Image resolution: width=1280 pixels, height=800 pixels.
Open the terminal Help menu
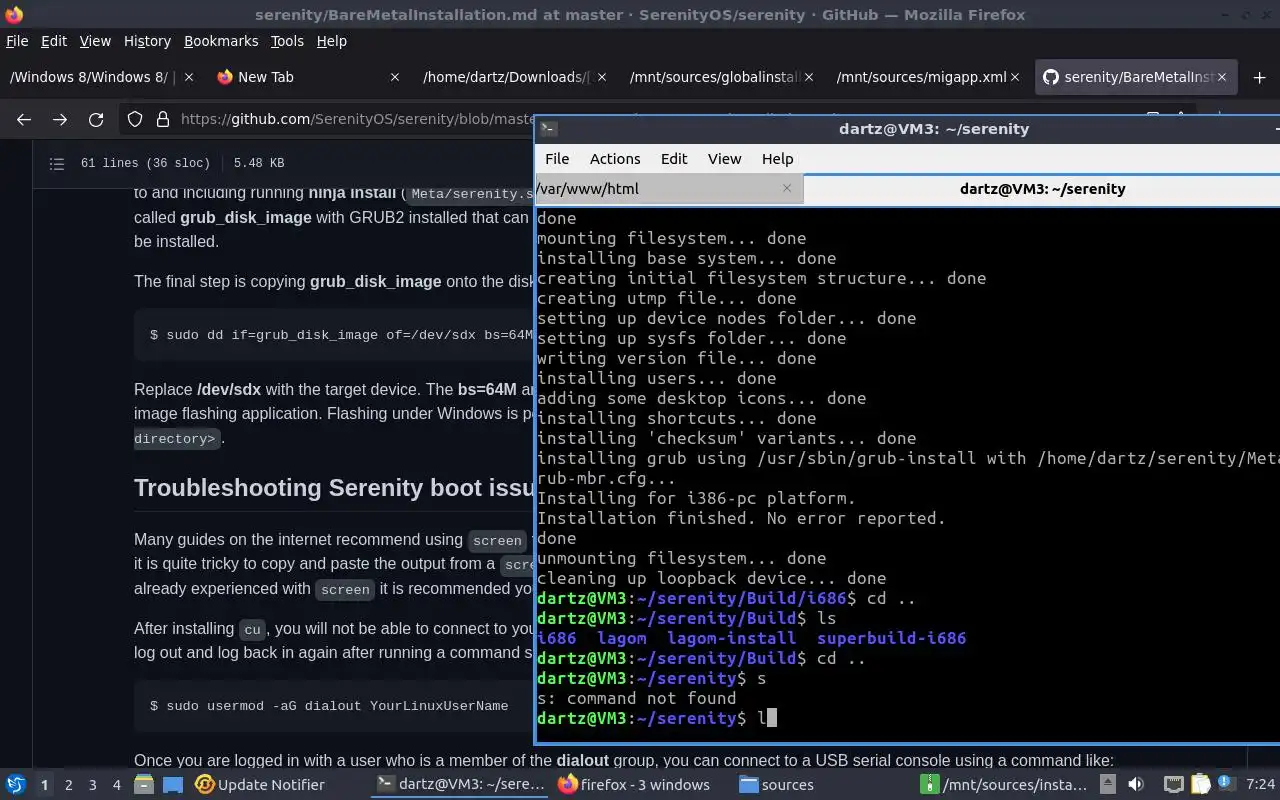pos(777,158)
